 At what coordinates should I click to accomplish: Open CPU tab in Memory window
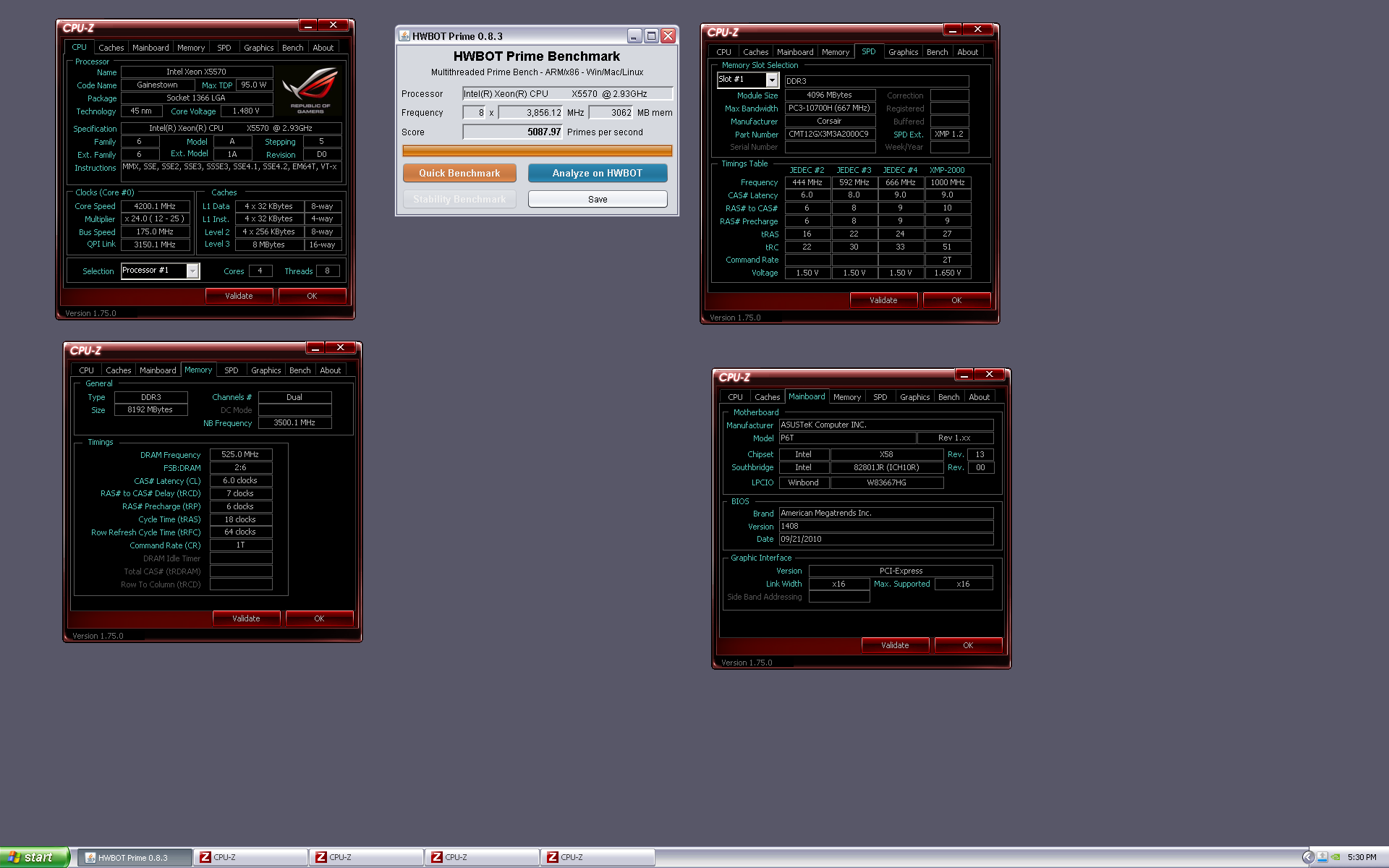(x=86, y=370)
